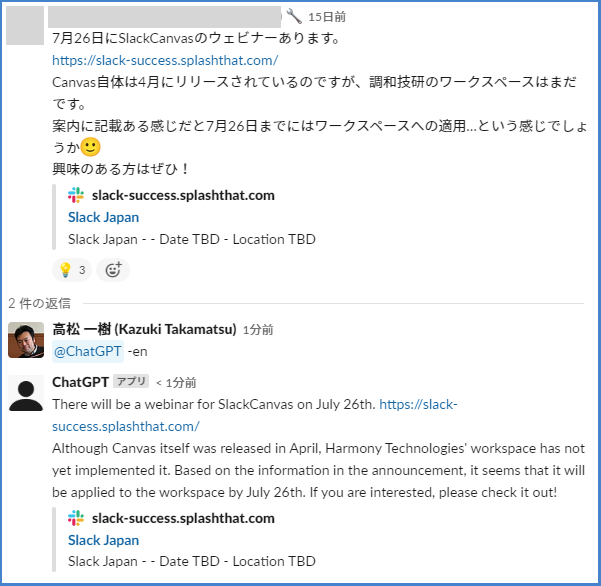This screenshot has width=601, height=586.
Task: Click the 1分前 timestamp on Takamatsu's reply
Action: tap(258, 330)
